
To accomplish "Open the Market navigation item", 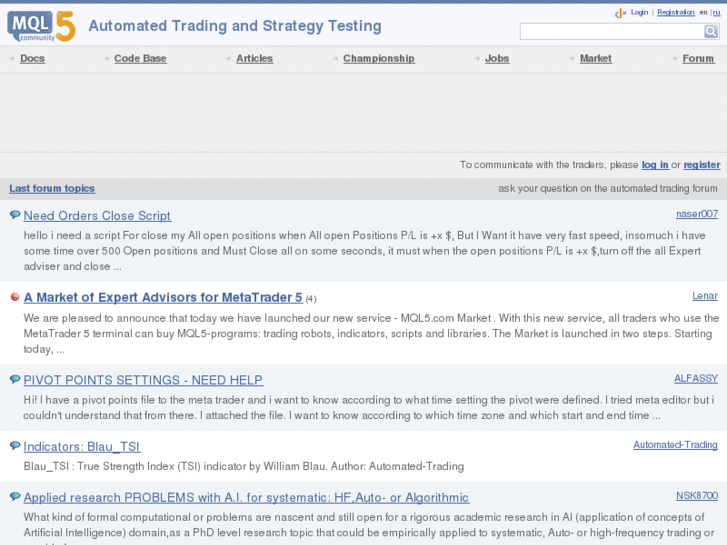I will [595, 59].
